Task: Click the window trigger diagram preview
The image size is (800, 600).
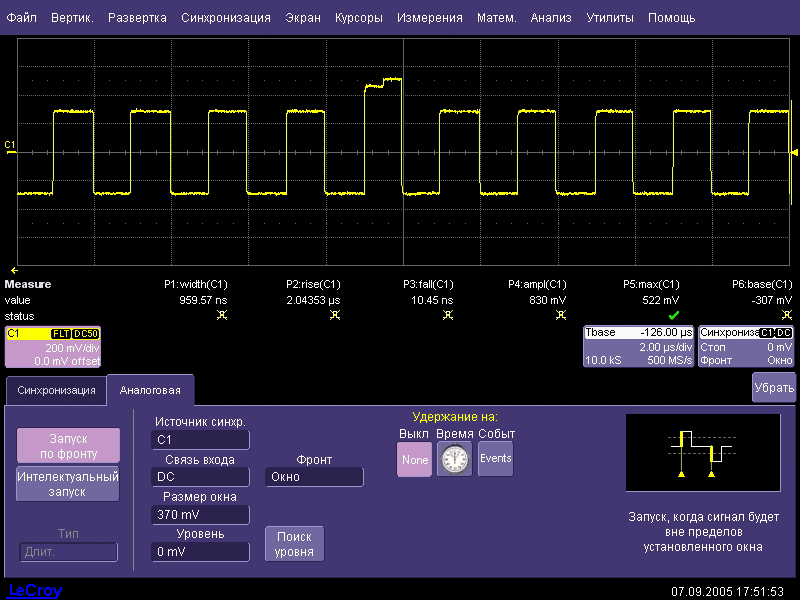Action: coord(702,453)
